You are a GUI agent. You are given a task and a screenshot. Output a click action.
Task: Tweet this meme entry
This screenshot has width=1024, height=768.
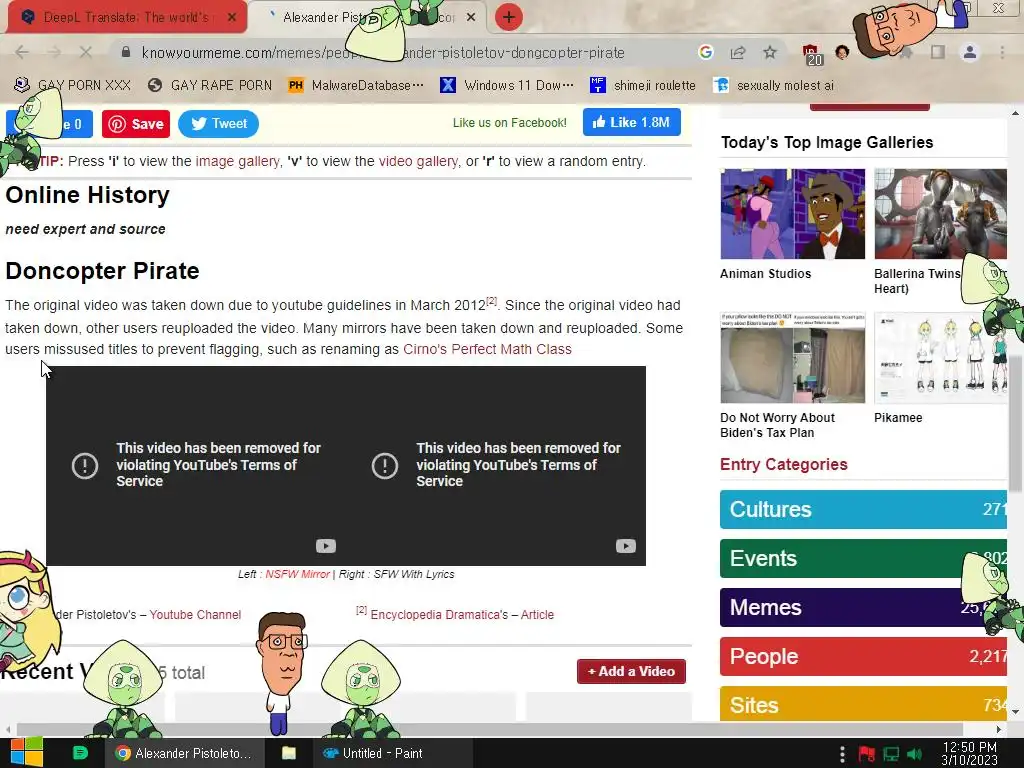[x=218, y=124]
